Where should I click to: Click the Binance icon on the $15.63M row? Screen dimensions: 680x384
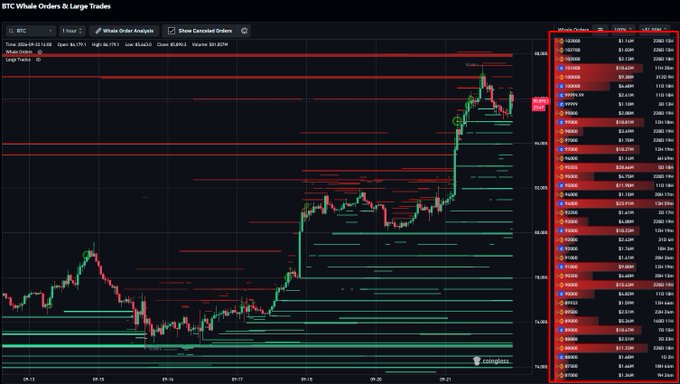pos(561,285)
